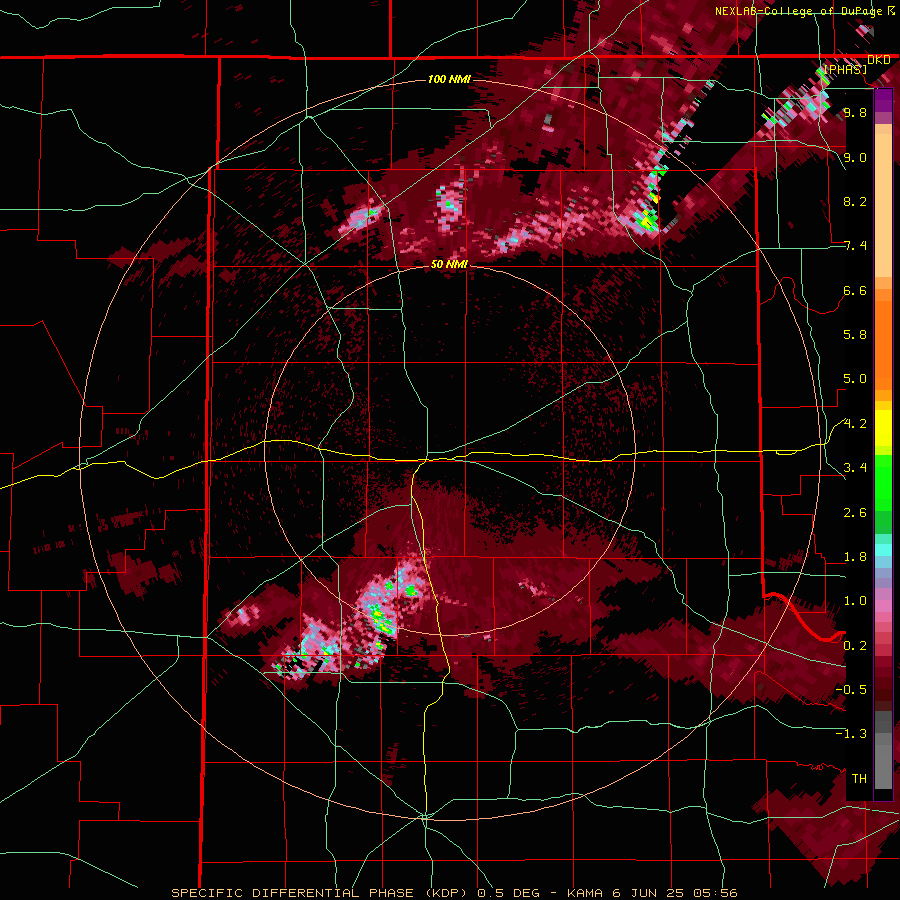The image size is (900, 900).
Task: Click the TH label on the scale
Action: click(x=859, y=779)
